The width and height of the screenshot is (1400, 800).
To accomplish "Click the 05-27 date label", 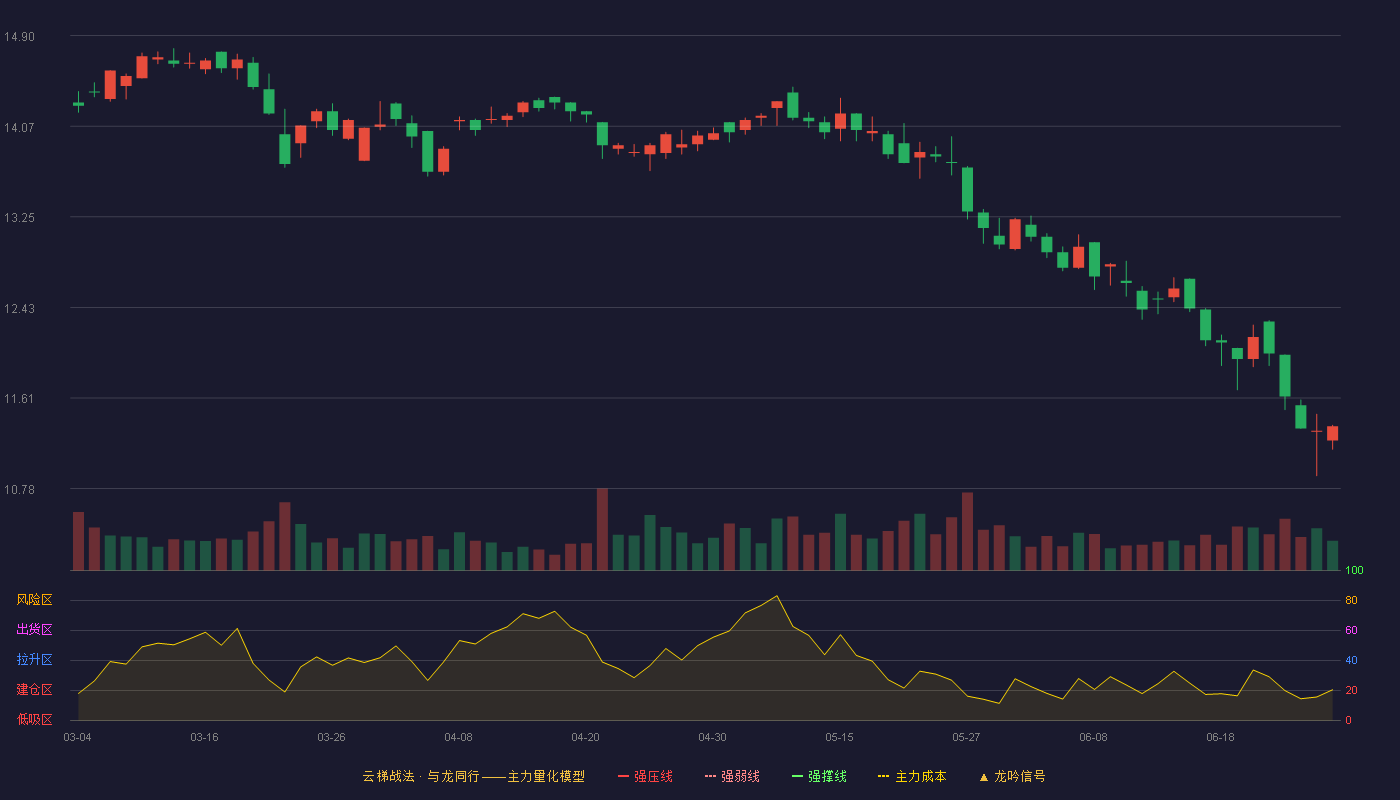I will pyautogui.click(x=966, y=737).
